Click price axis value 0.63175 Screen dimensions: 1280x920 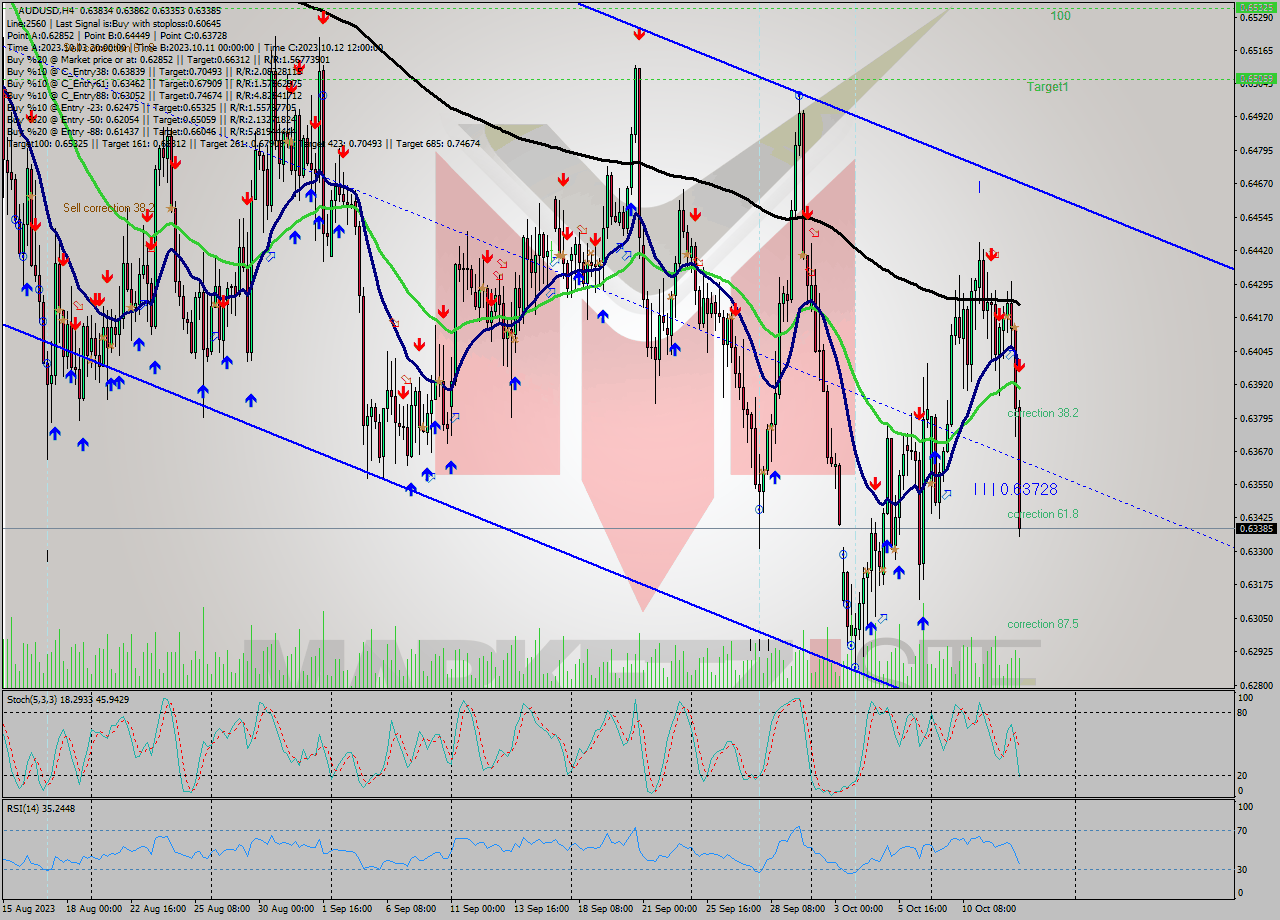1256,585
